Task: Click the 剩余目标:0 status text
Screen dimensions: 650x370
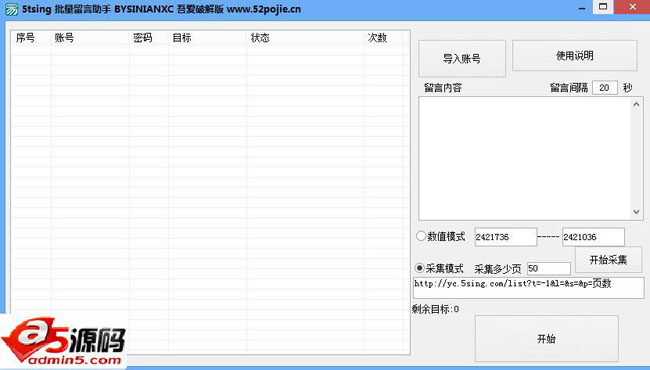Action: (x=435, y=309)
